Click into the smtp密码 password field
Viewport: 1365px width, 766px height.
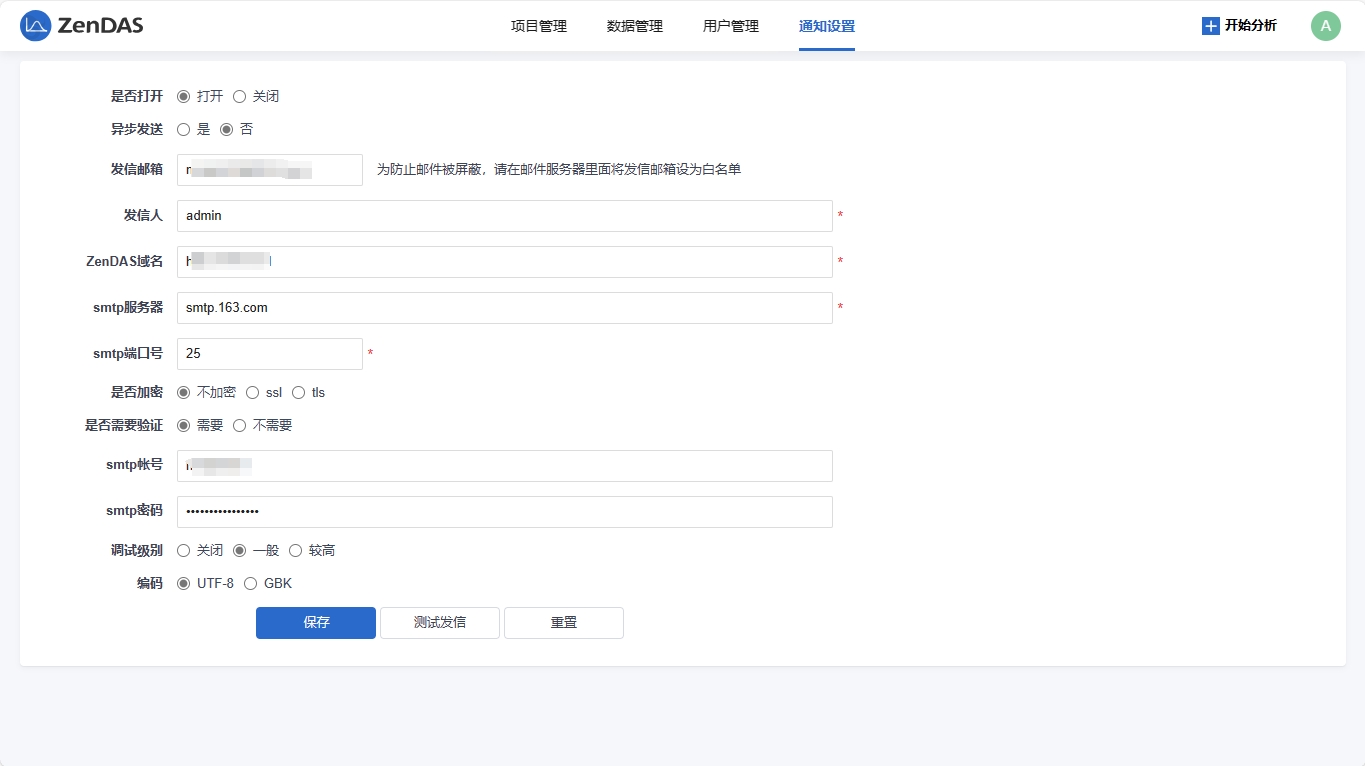click(x=504, y=512)
